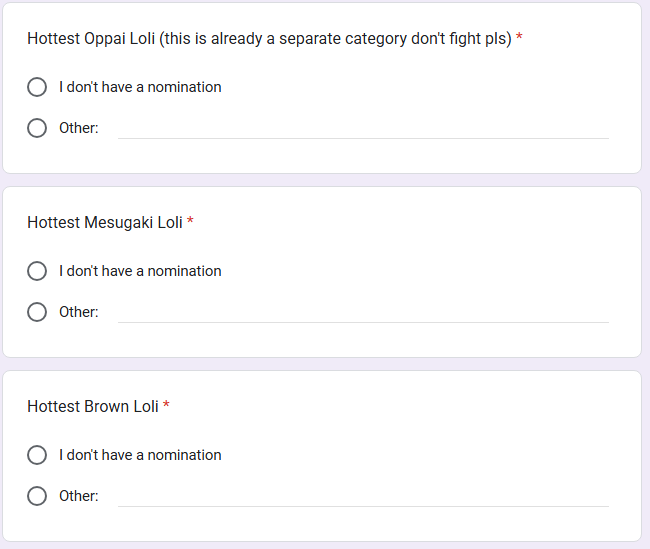Click the red required asterisk on the Brown question
650x549 pixels.
(x=166, y=404)
